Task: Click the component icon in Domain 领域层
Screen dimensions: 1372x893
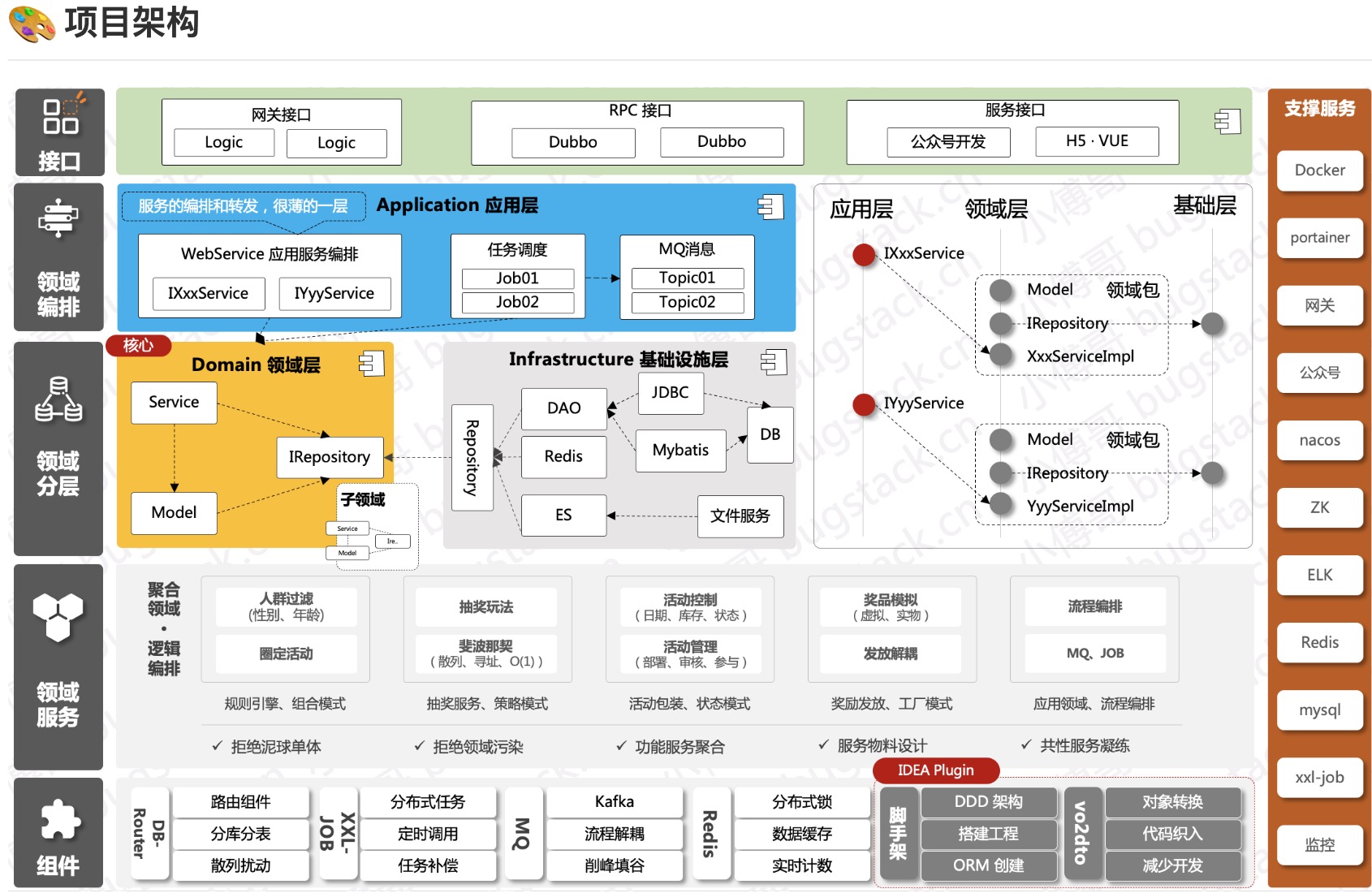Action: tap(371, 364)
